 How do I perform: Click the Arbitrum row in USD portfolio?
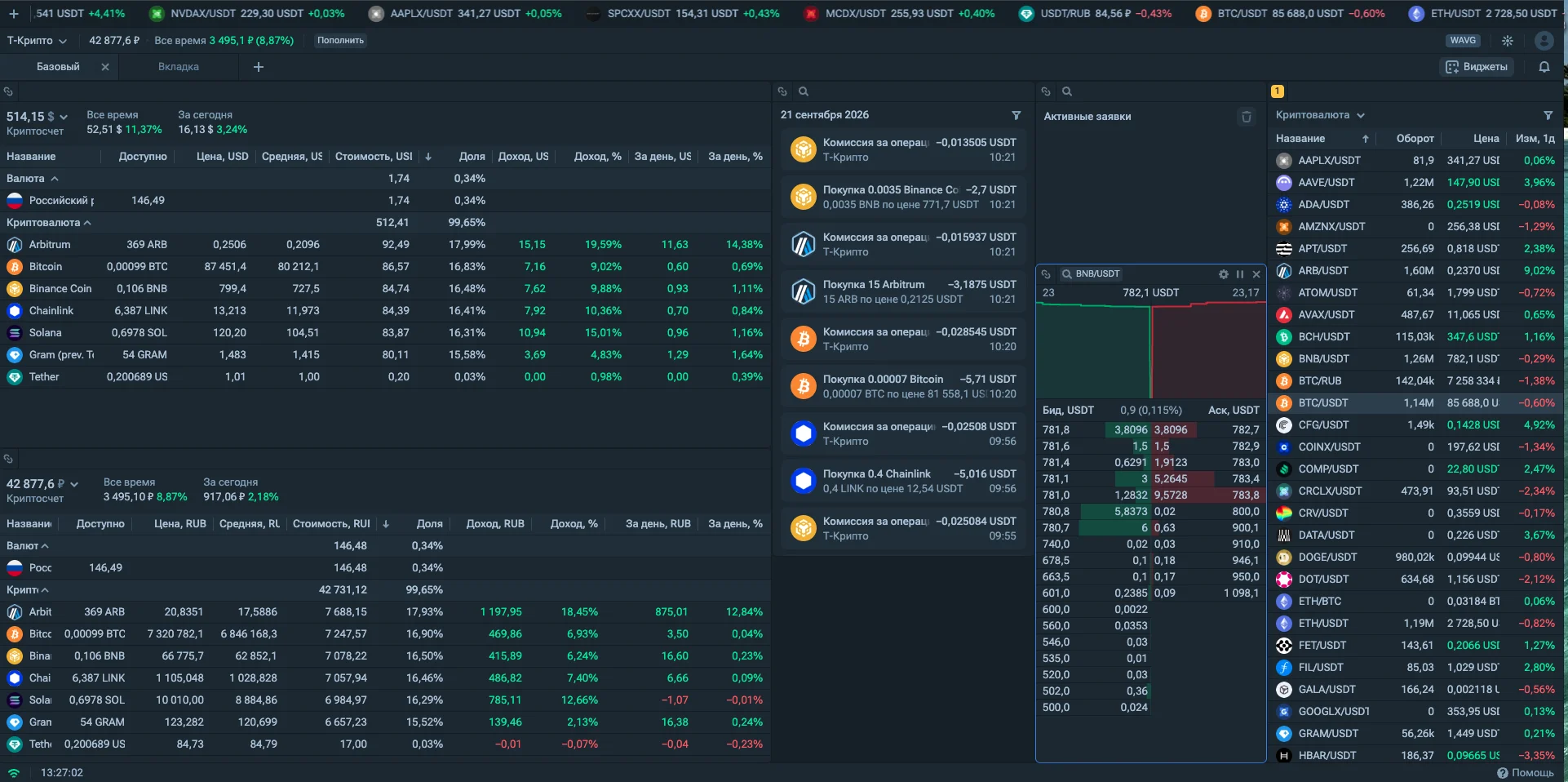click(x=385, y=245)
